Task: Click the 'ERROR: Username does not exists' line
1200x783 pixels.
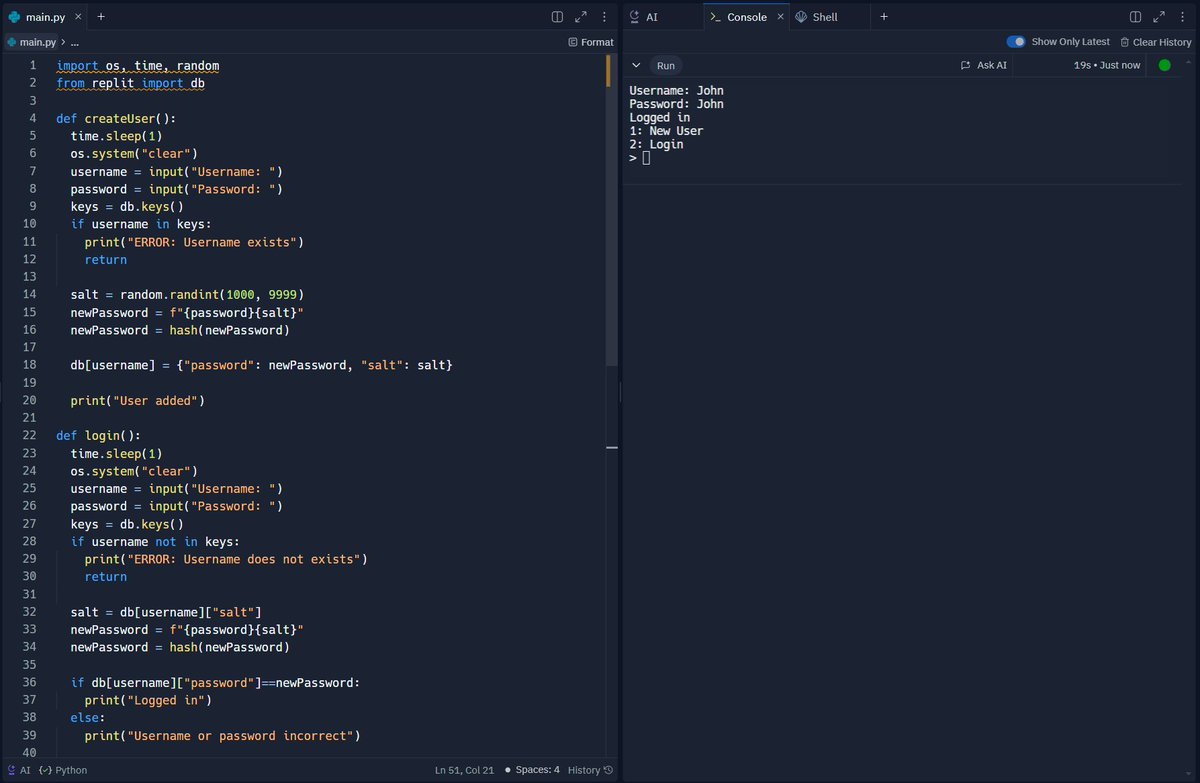Action: coord(226,559)
